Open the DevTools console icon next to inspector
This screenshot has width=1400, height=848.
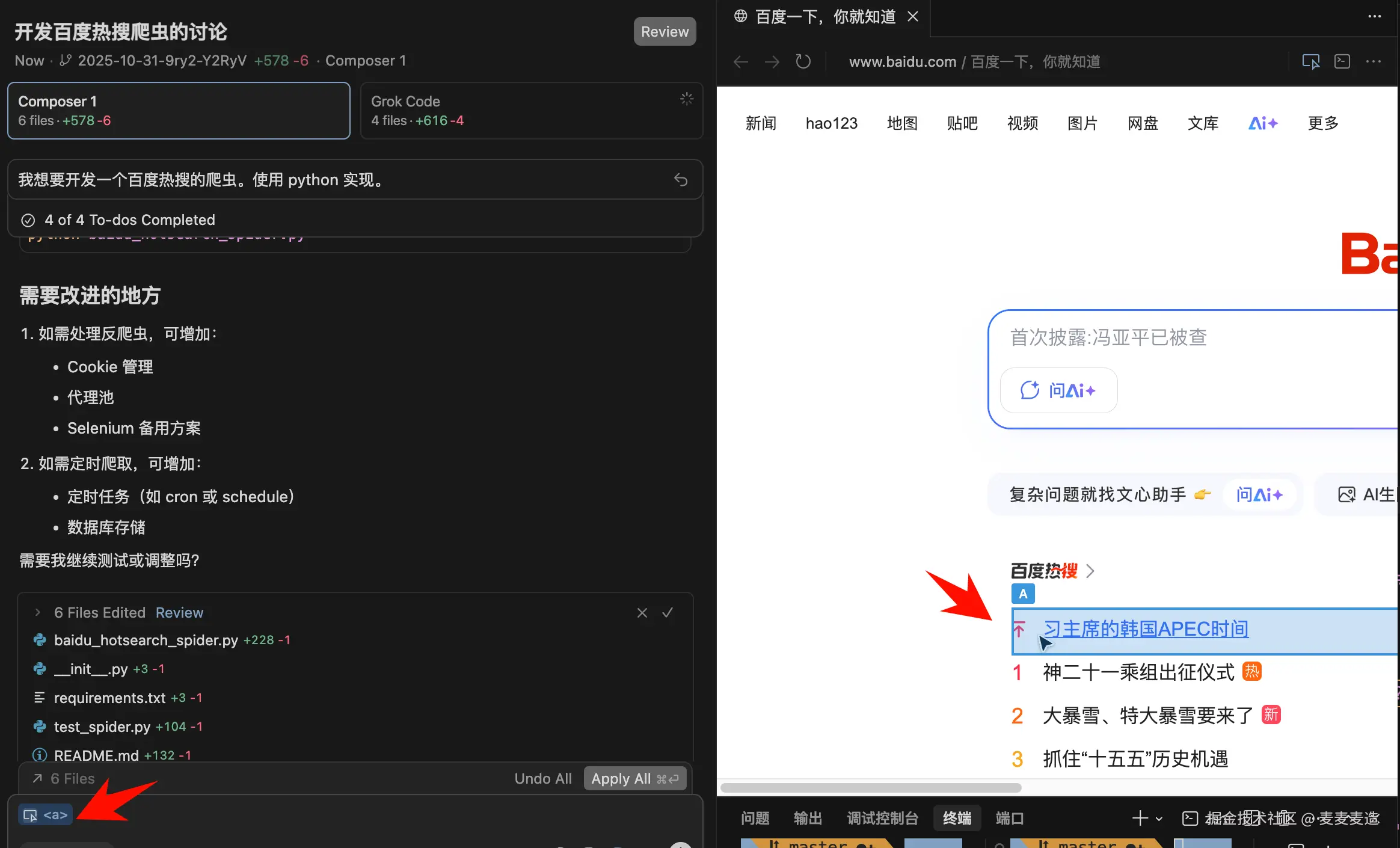[x=1342, y=61]
